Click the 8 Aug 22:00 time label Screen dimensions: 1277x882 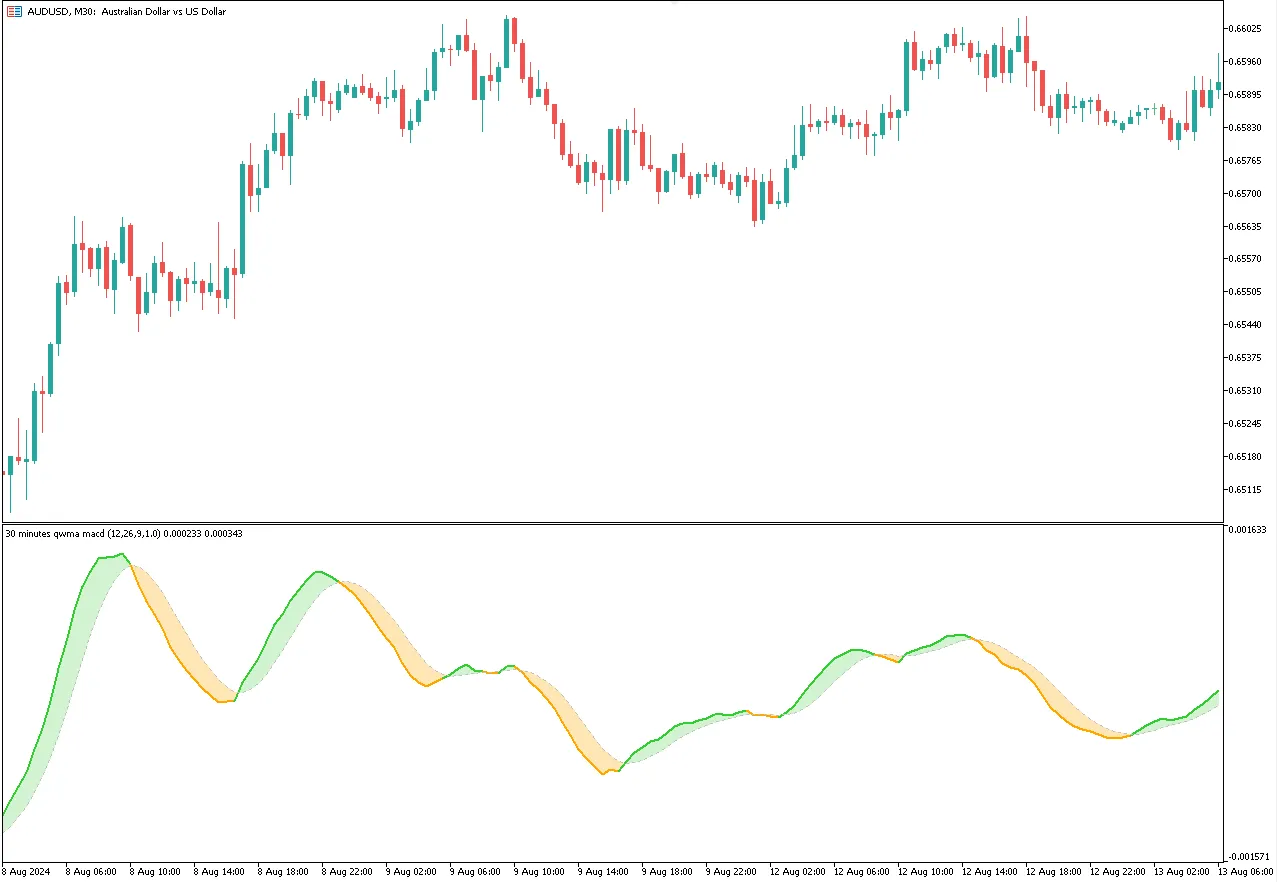[x=347, y=872]
